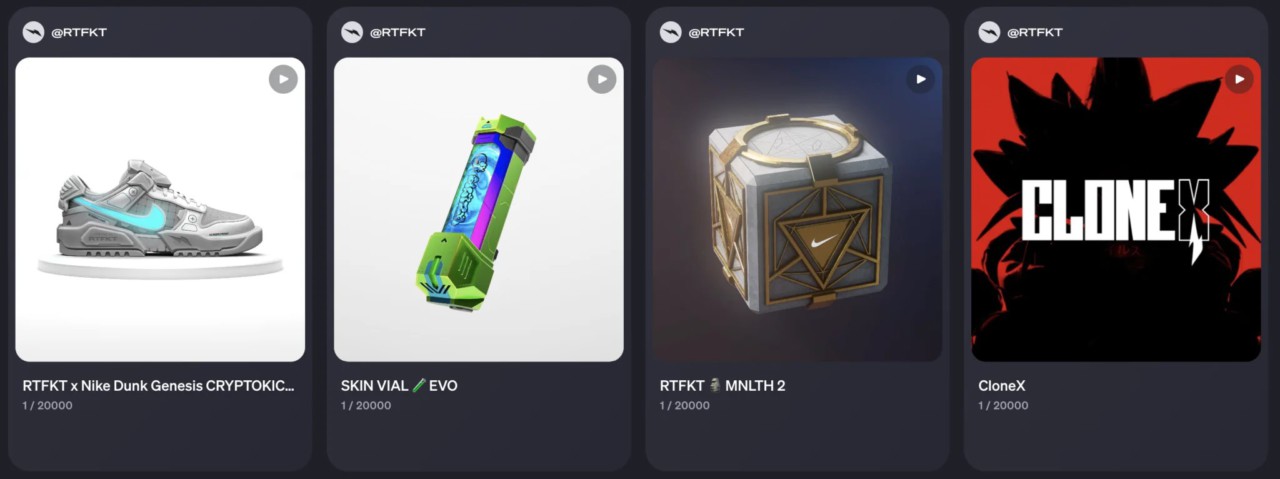
Task: Click the RTFKT x Nike Dunk Genesis title
Action: point(159,386)
